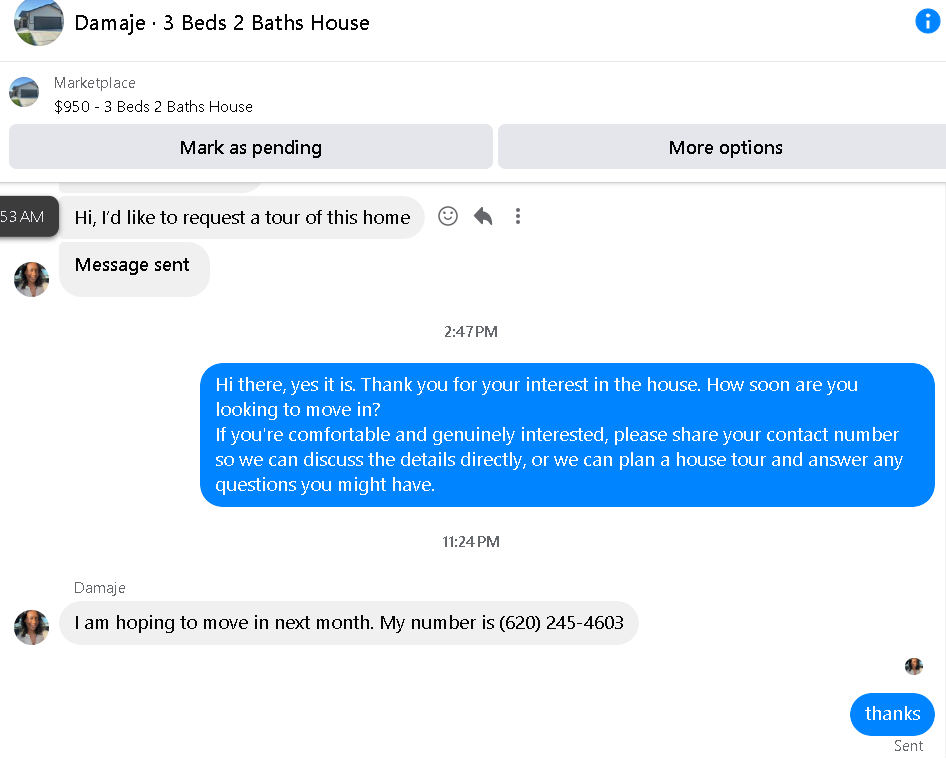Click Damaje's avatar beside Message sent
Image resolution: width=946 pixels, height=767 pixels.
(x=31, y=279)
